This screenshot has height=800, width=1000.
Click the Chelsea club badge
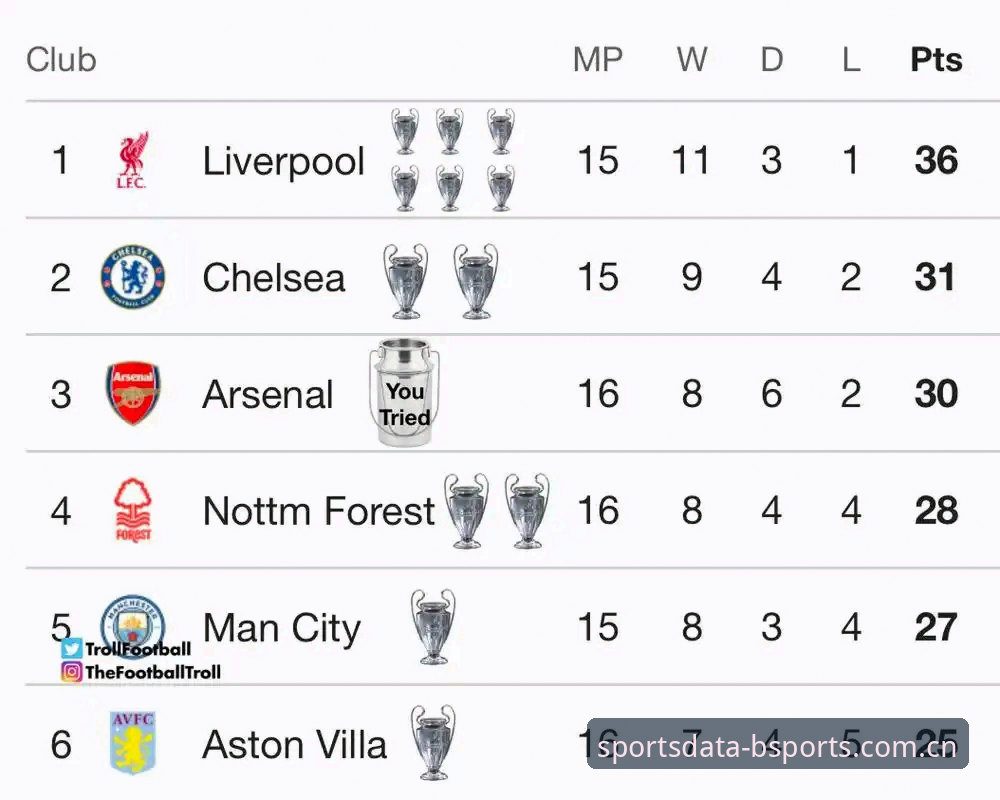click(x=133, y=277)
